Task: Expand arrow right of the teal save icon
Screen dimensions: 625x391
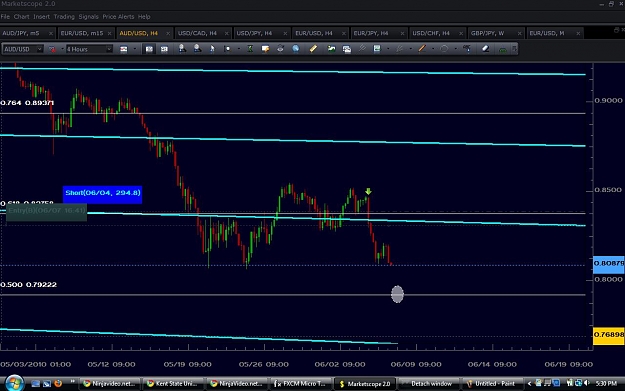Action: pyautogui.click(x=388, y=49)
